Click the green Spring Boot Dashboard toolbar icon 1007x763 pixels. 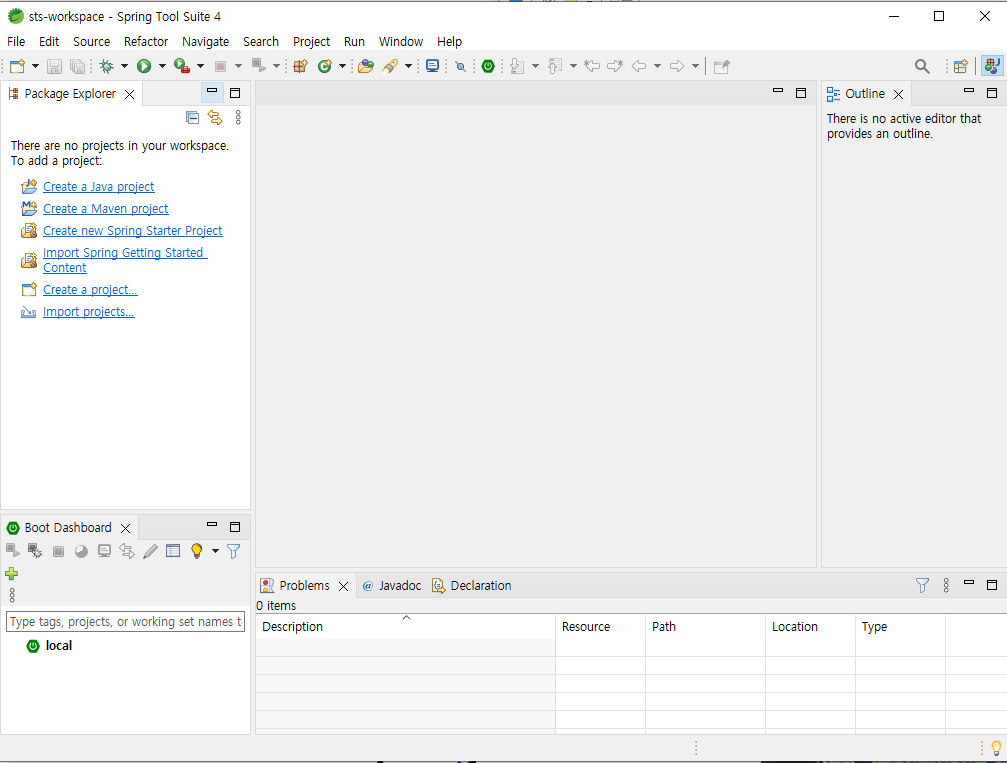click(488, 66)
